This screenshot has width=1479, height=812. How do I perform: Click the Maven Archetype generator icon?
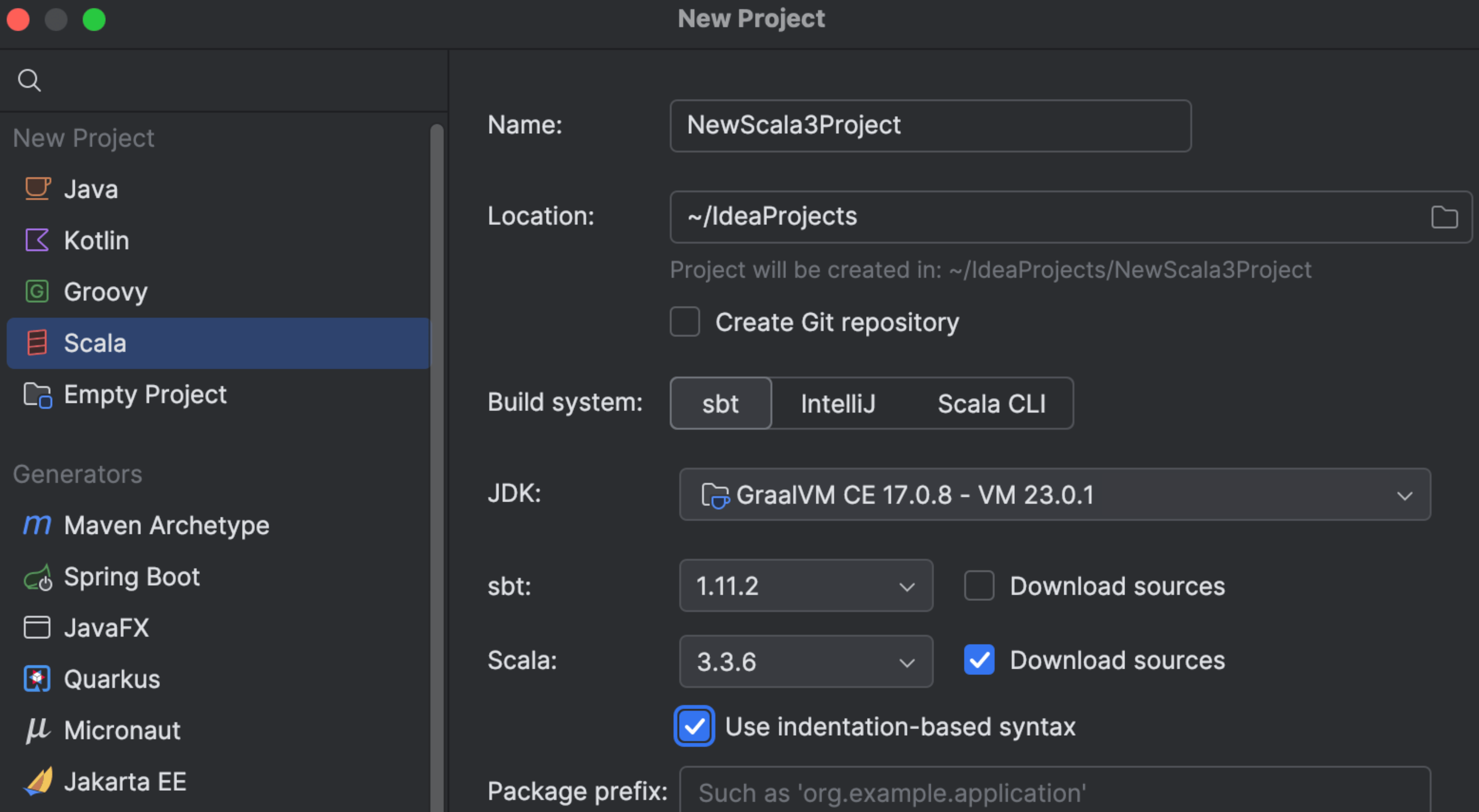point(37,525)
